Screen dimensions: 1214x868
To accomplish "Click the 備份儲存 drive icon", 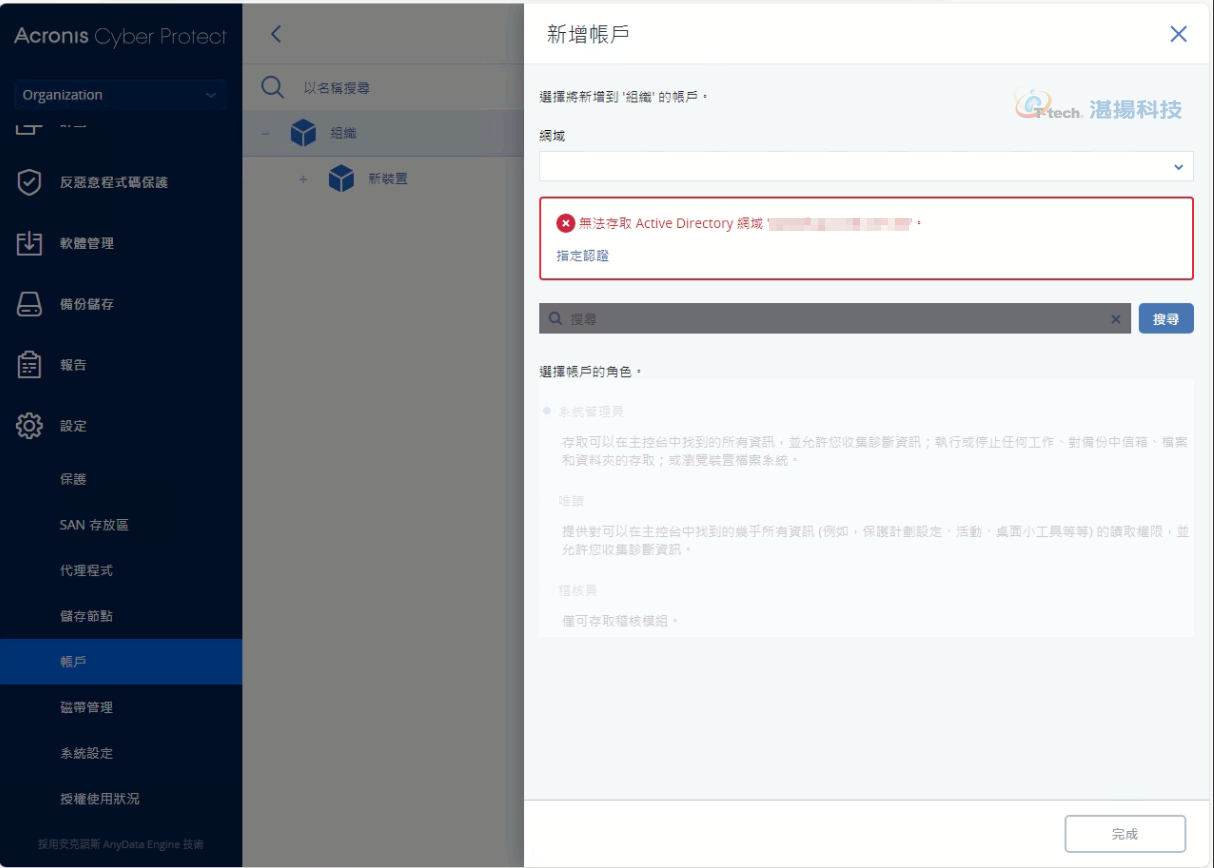I will (x=30, y=304).
